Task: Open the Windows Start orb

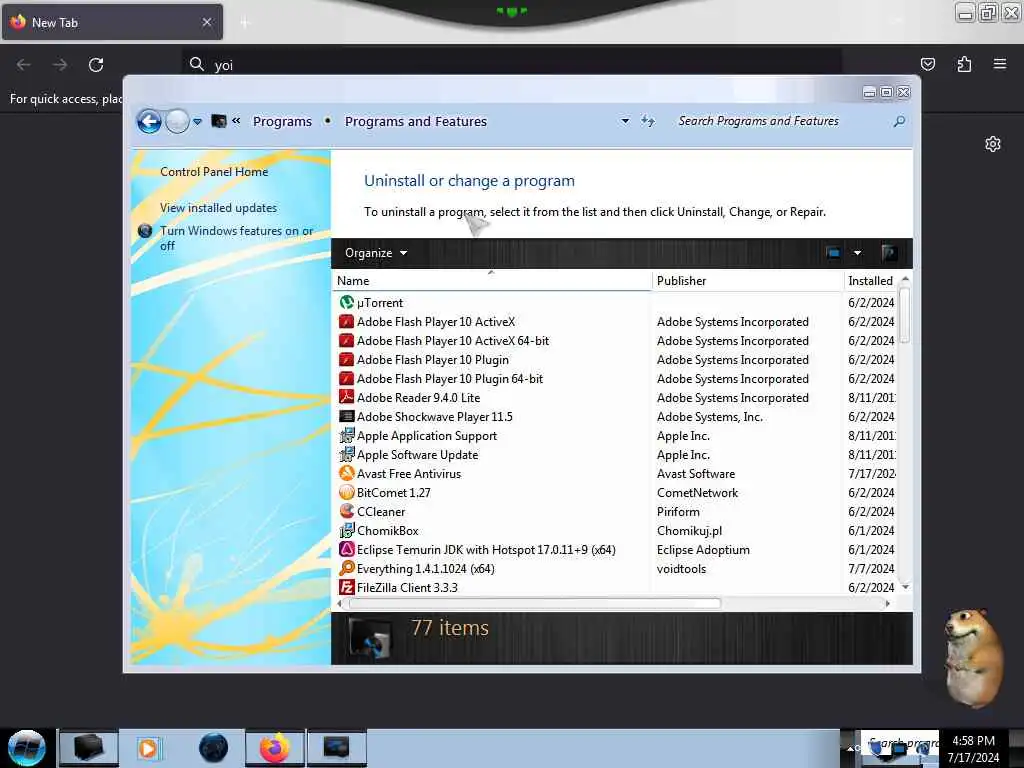Action: click(27, 748)
